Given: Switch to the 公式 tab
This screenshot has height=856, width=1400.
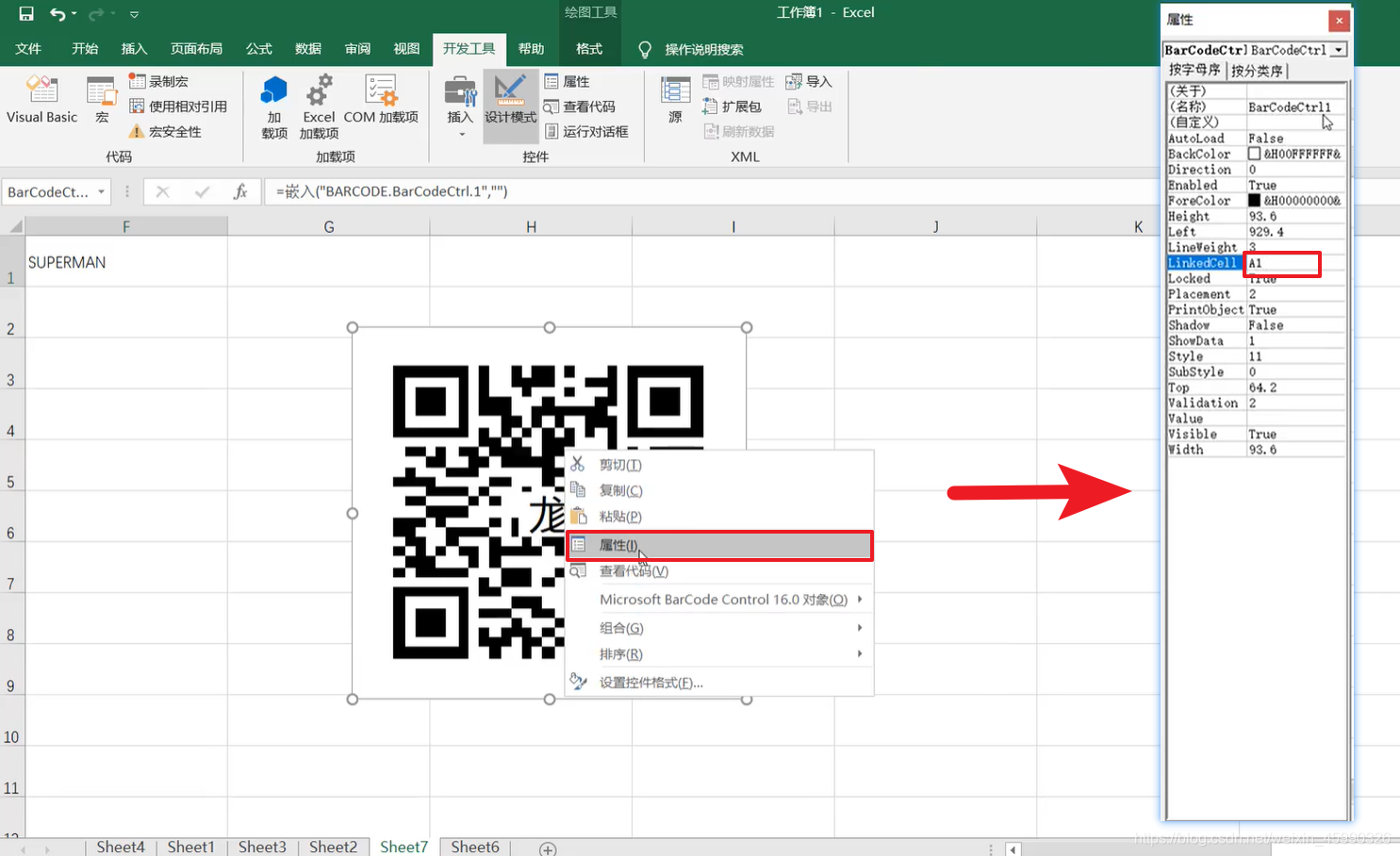Looking at the screenshot, I should pyautogui.click(x=258, y=49).
